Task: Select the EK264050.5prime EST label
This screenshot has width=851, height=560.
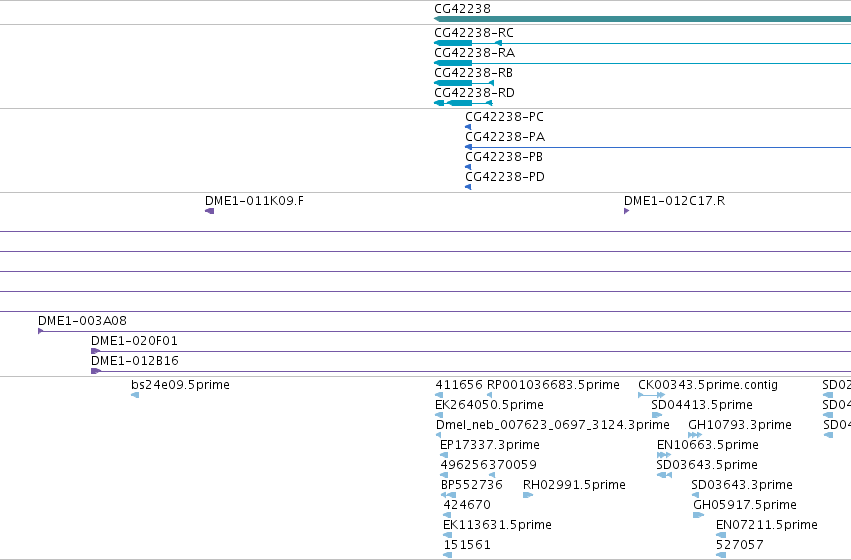Action: (x=490, y=405)
